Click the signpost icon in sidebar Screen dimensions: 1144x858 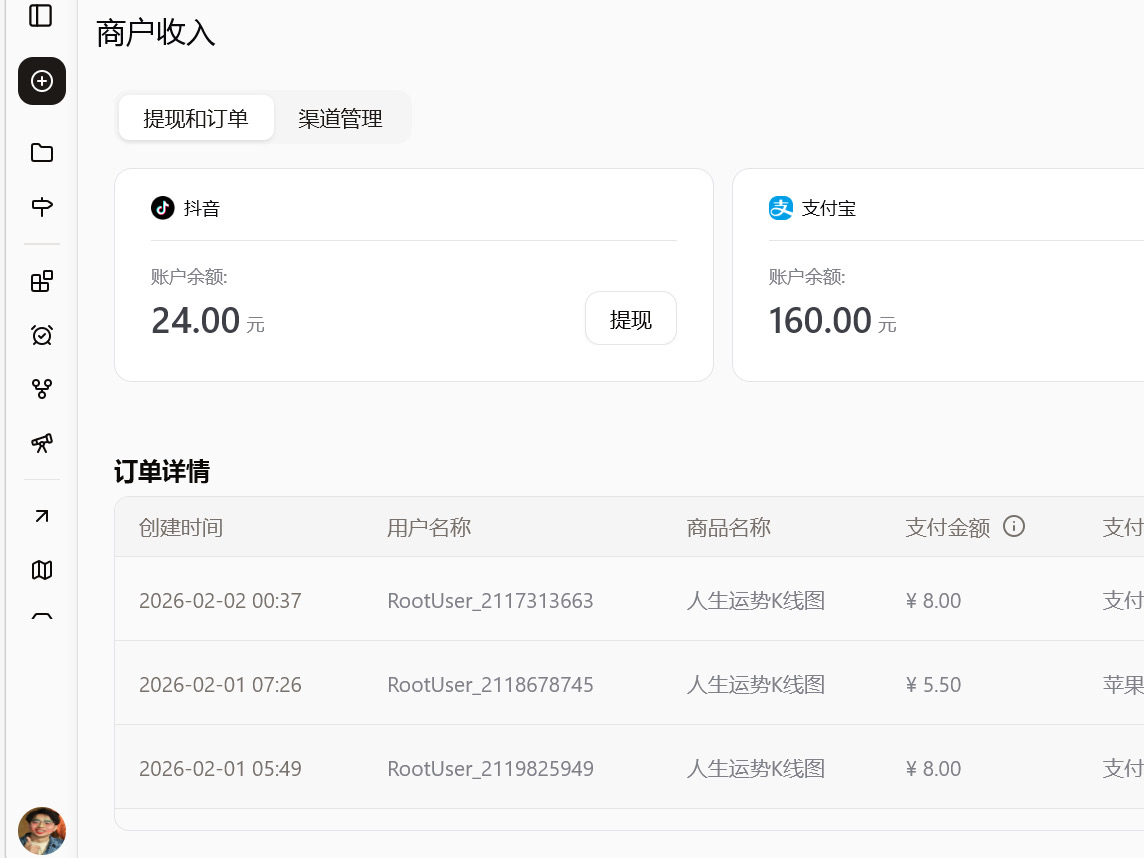pyautogui.click(x=42, y=207)
